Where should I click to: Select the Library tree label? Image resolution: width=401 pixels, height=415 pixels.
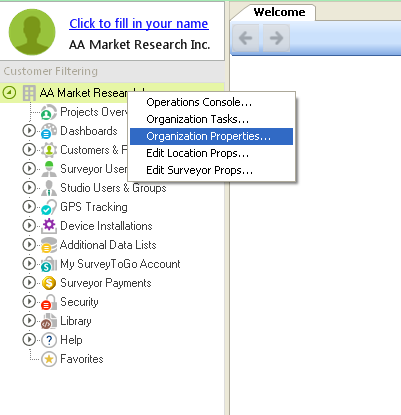[x=76, y=321]
